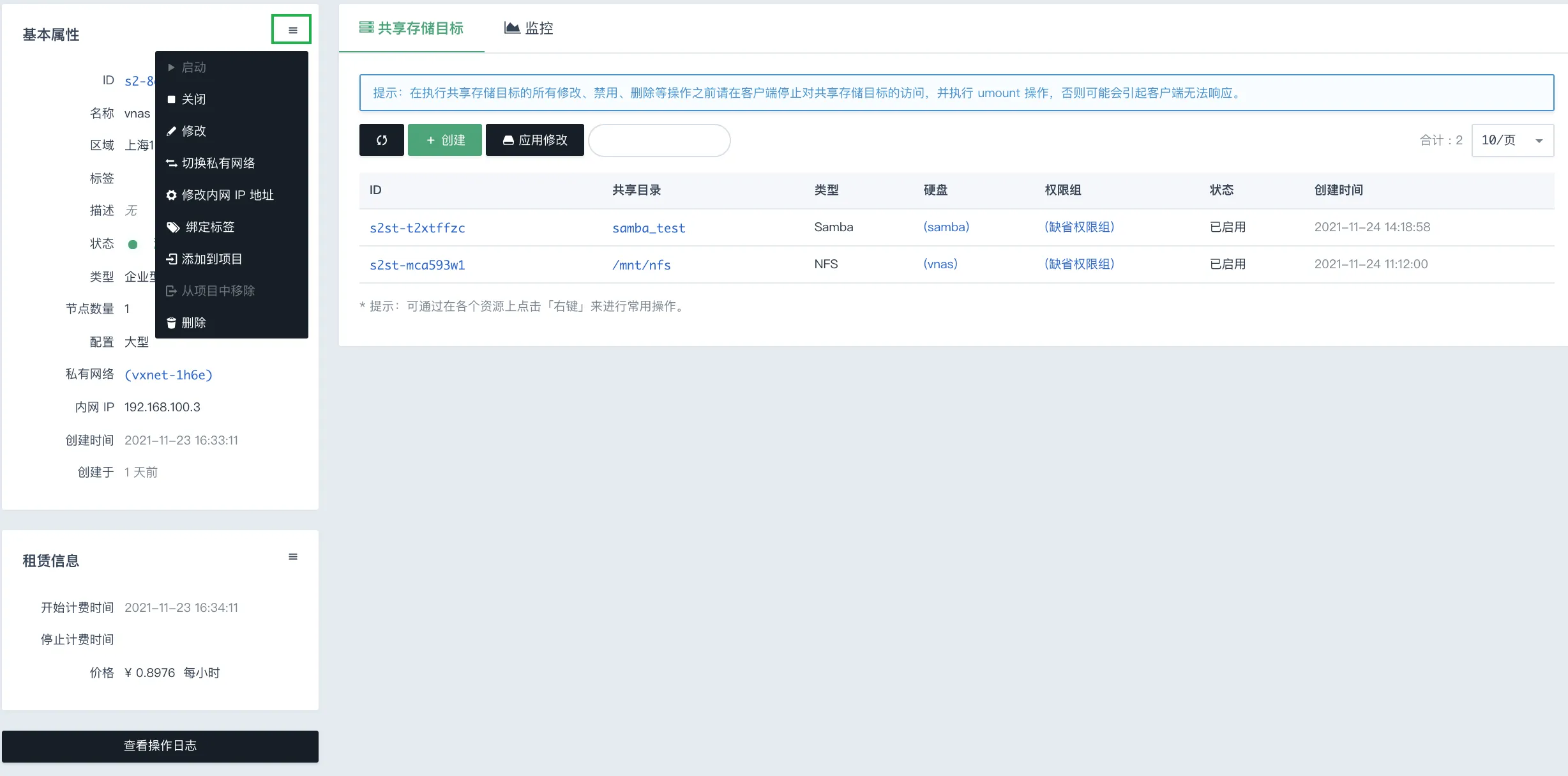Click the 权限组 column header

tap(1063, 190)
